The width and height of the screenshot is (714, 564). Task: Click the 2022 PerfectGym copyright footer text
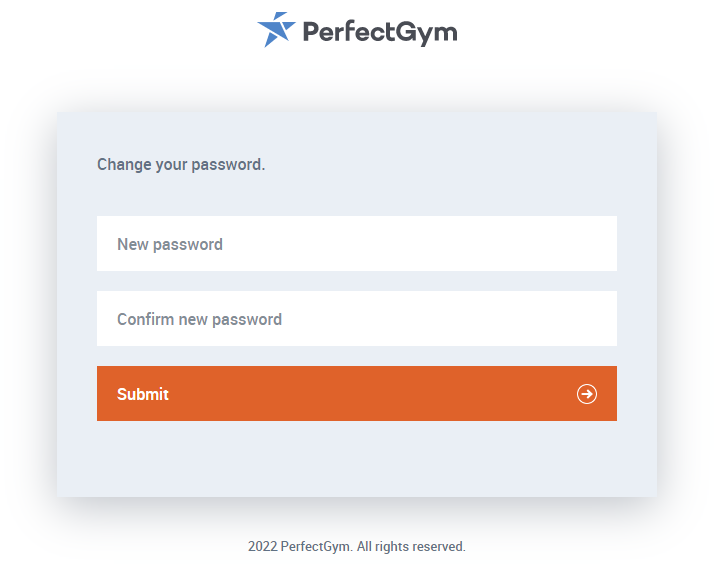pos(357,547)
